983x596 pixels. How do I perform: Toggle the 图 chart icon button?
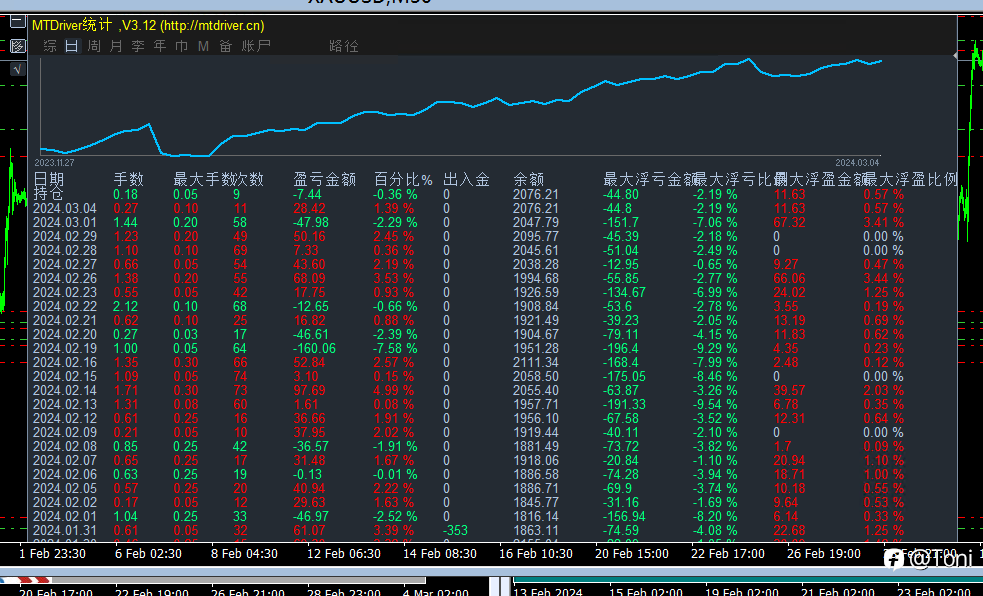click(x=18, y=46)
